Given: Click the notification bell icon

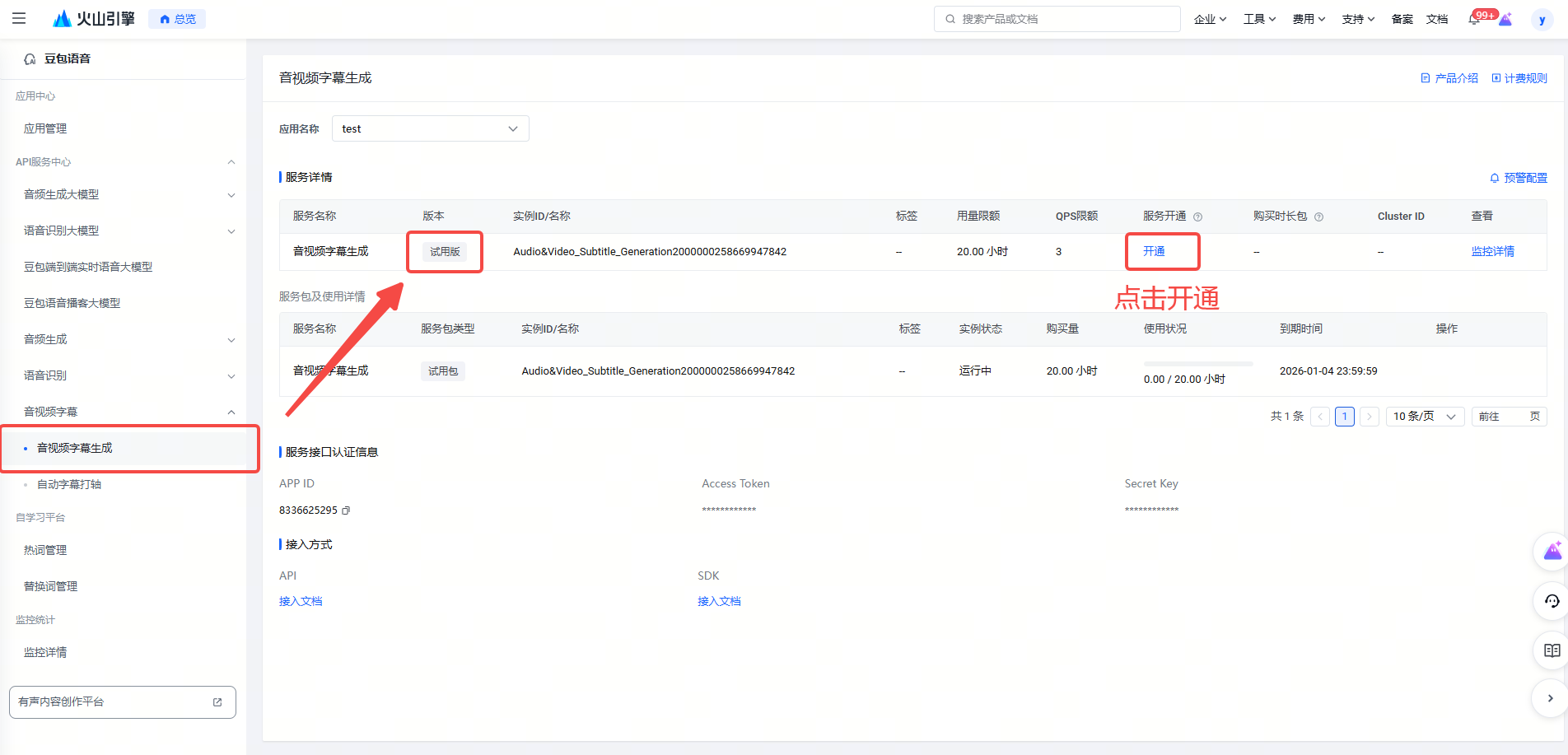Looking at the screenshot, I should 1474,19.
